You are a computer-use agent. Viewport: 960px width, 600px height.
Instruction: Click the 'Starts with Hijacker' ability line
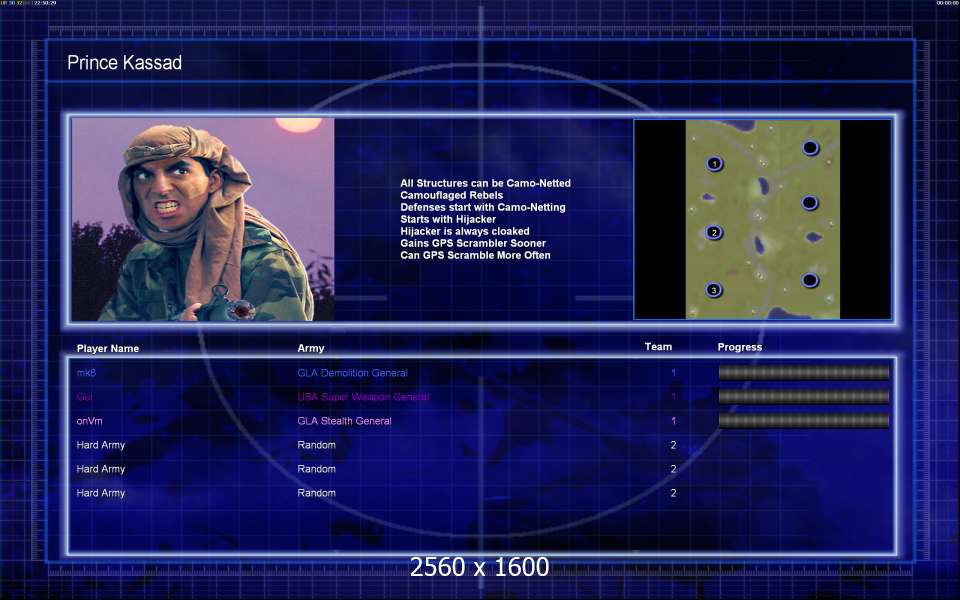point(448,219)
